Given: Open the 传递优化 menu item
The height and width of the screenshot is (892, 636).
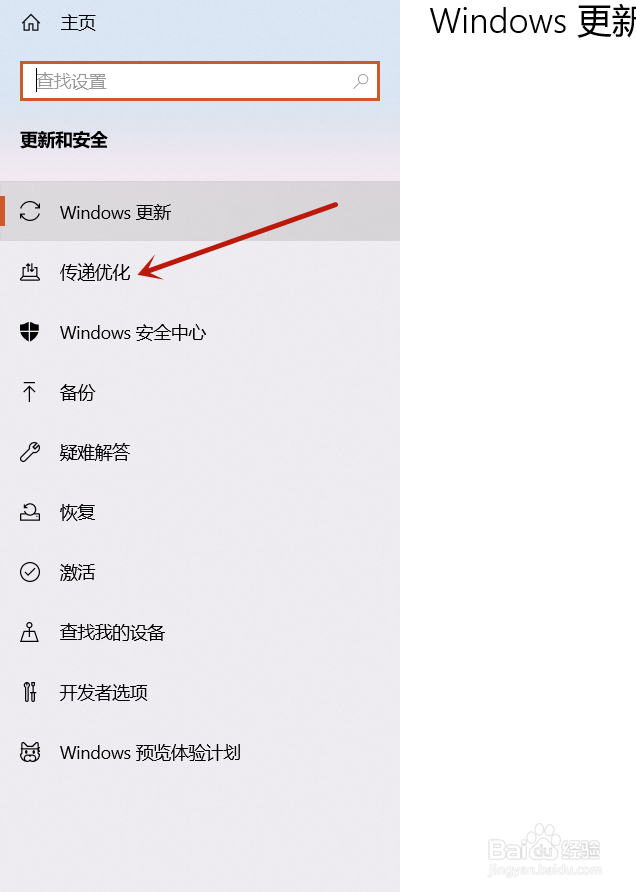Looking at the screenshot, I should [x=200, y=272].
